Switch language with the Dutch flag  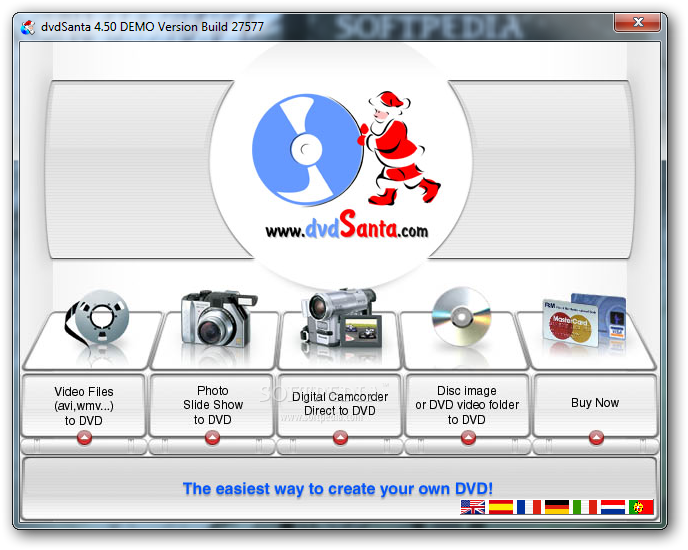click(613, 507)
